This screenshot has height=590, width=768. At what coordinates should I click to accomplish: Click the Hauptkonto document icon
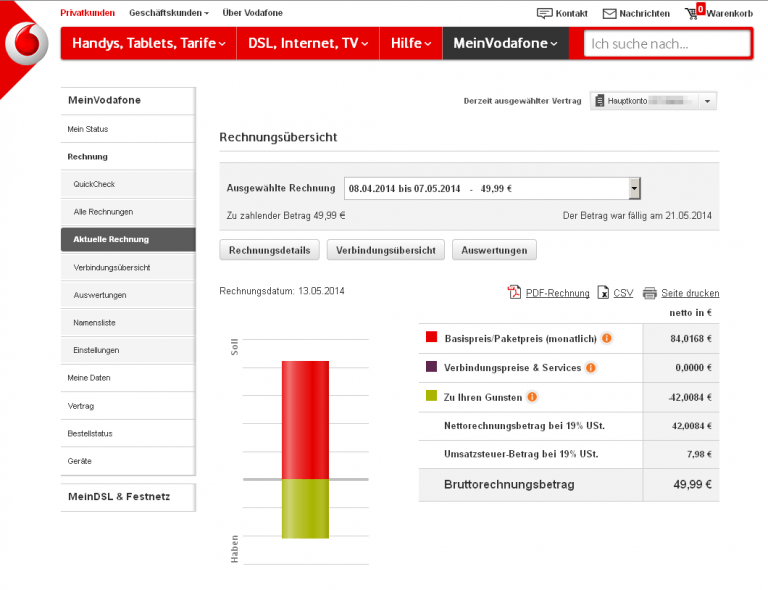point(599,101)
